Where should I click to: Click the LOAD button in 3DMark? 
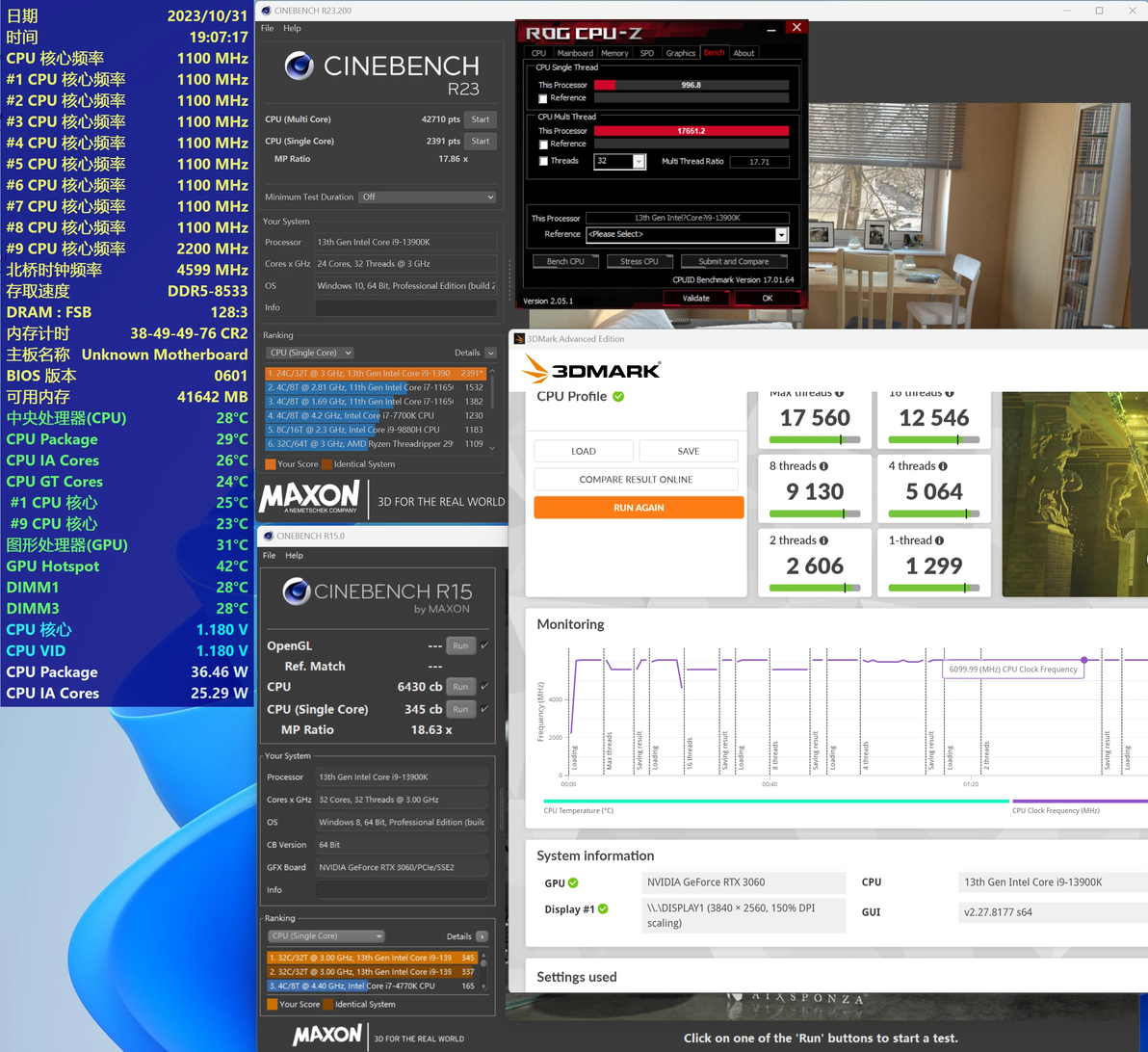pos(584,451)
